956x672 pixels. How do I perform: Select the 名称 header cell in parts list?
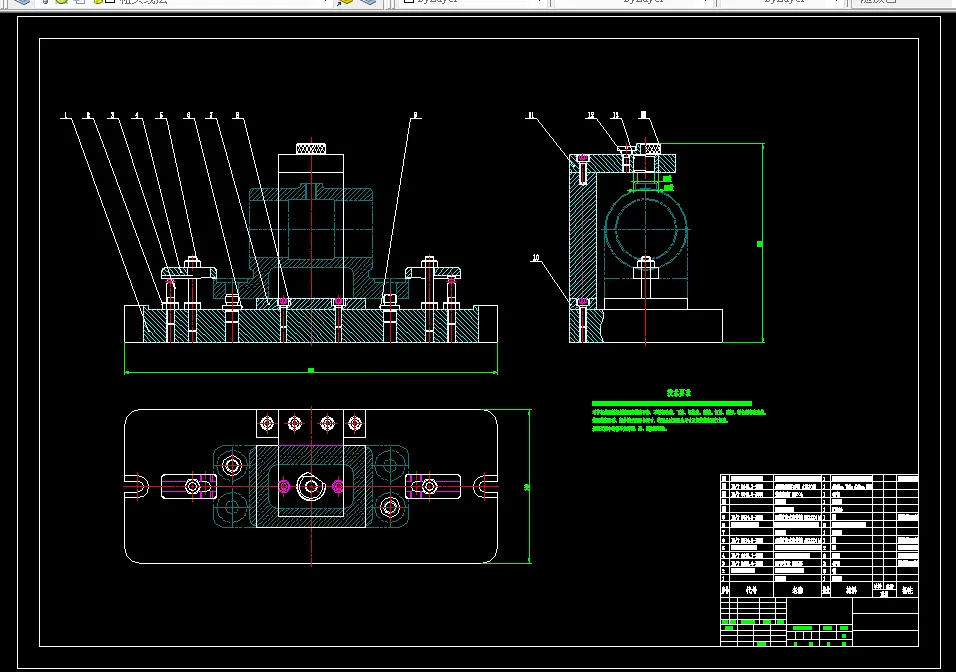click(x=797, y=591)
